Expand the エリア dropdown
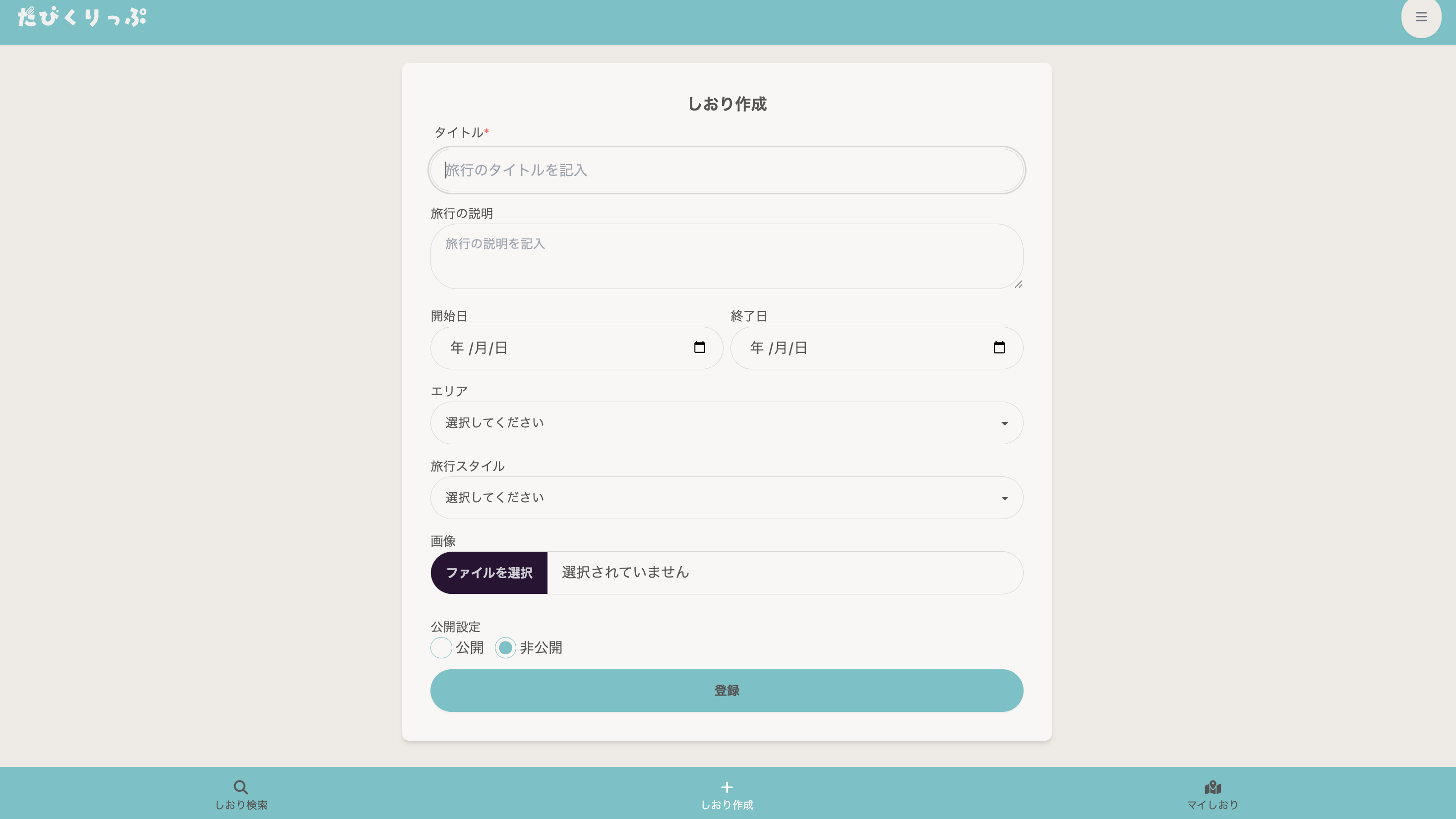This screenshot has height=819, width=1456. tap(727, 423)
